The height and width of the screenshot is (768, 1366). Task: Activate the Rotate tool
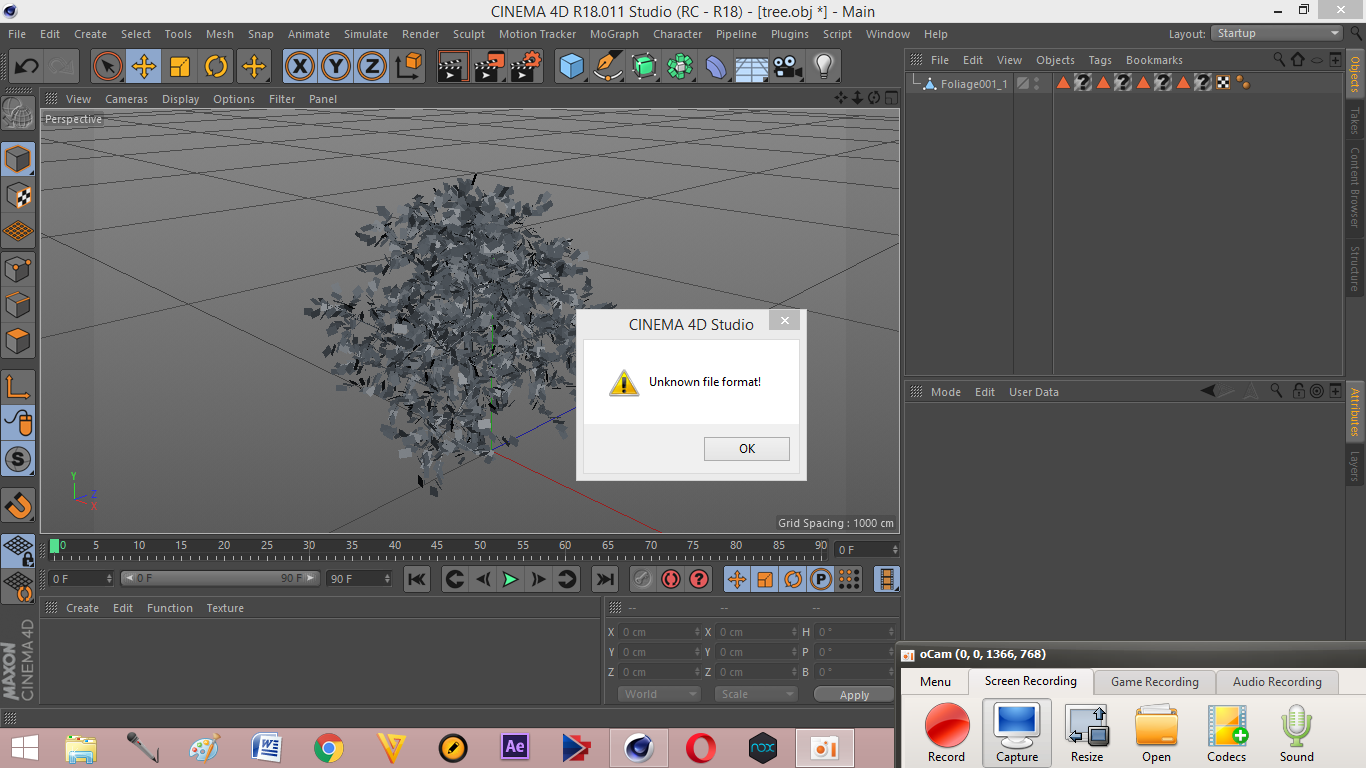pos(216,67)
